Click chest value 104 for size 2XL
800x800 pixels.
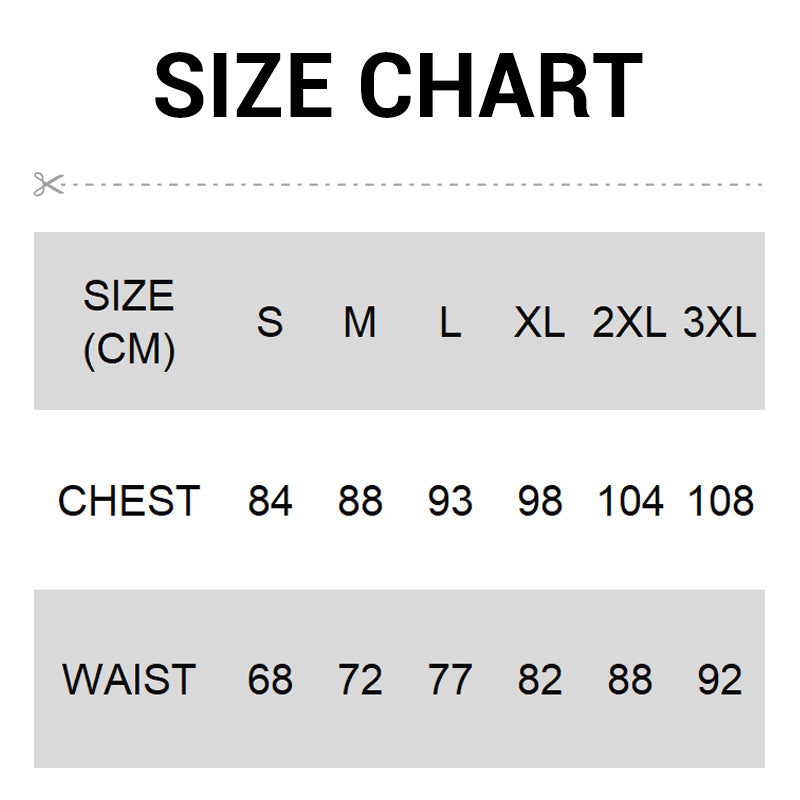630,501
